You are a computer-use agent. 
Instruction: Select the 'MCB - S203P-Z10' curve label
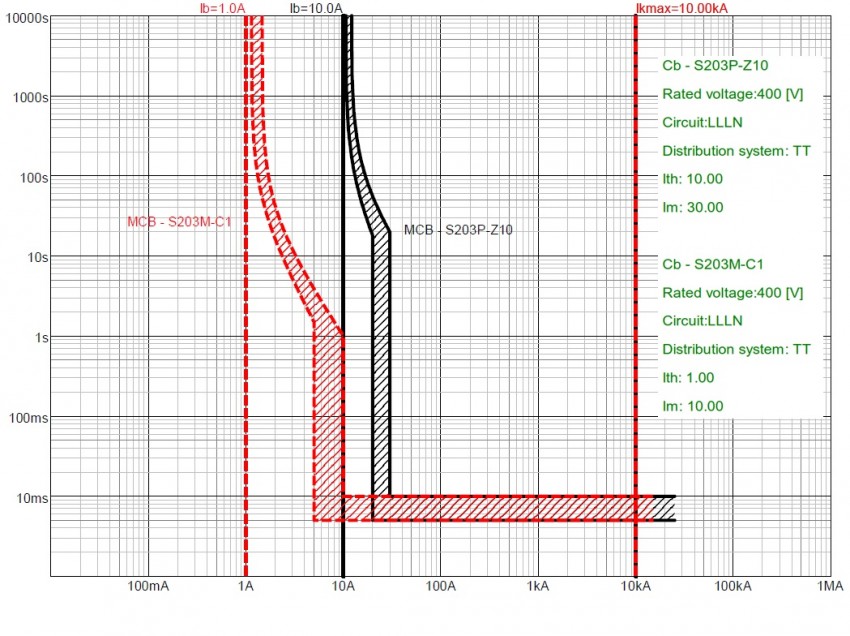tap(458, 230)
